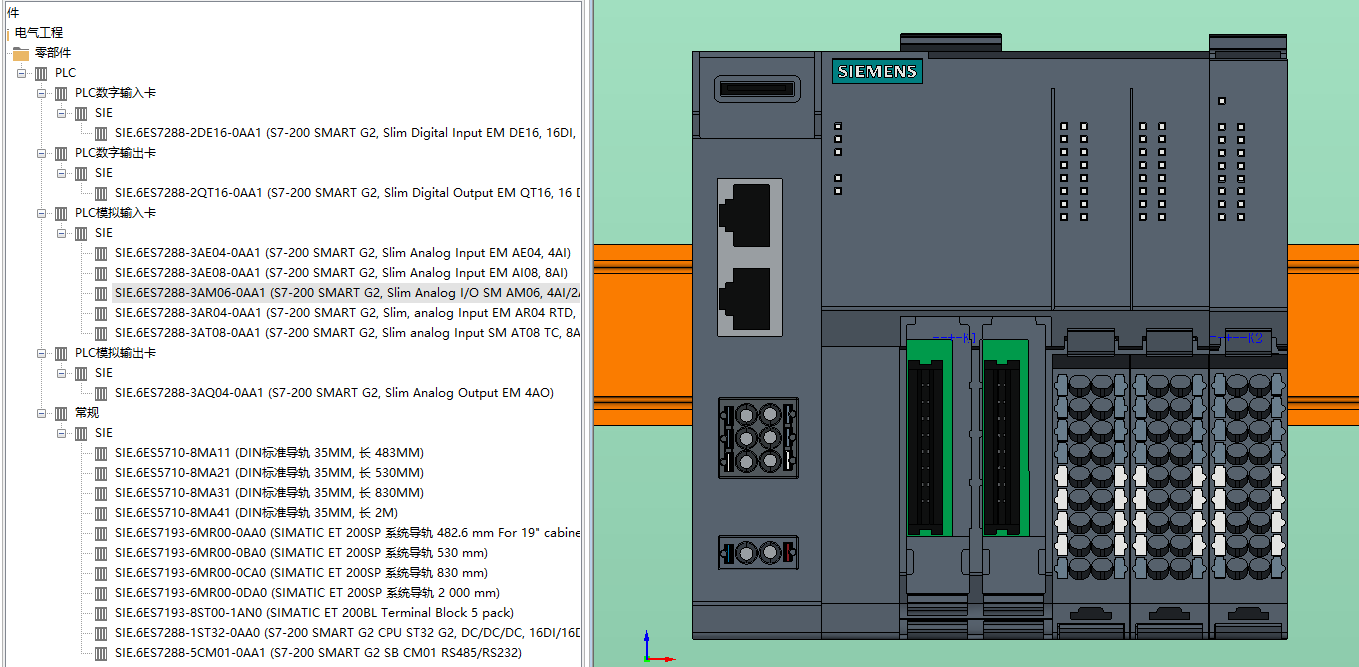Click the PLC模拟输出卡 label
Image resolution: width=1359 pixels, height=667 pixels.
[x=115, y=353]
